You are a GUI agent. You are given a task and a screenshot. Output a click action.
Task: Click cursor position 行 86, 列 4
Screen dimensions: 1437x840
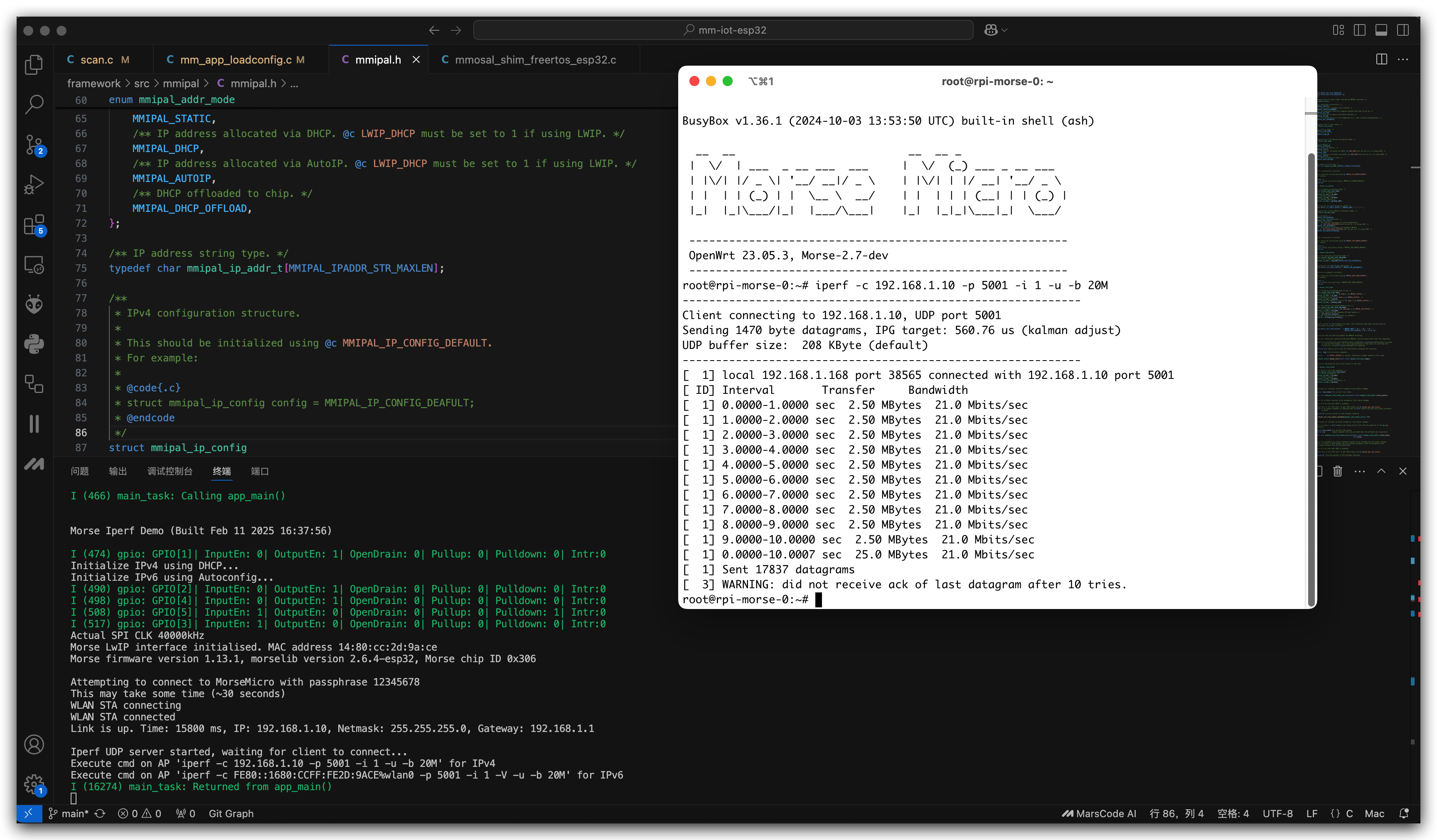(x=1176, y=813)
